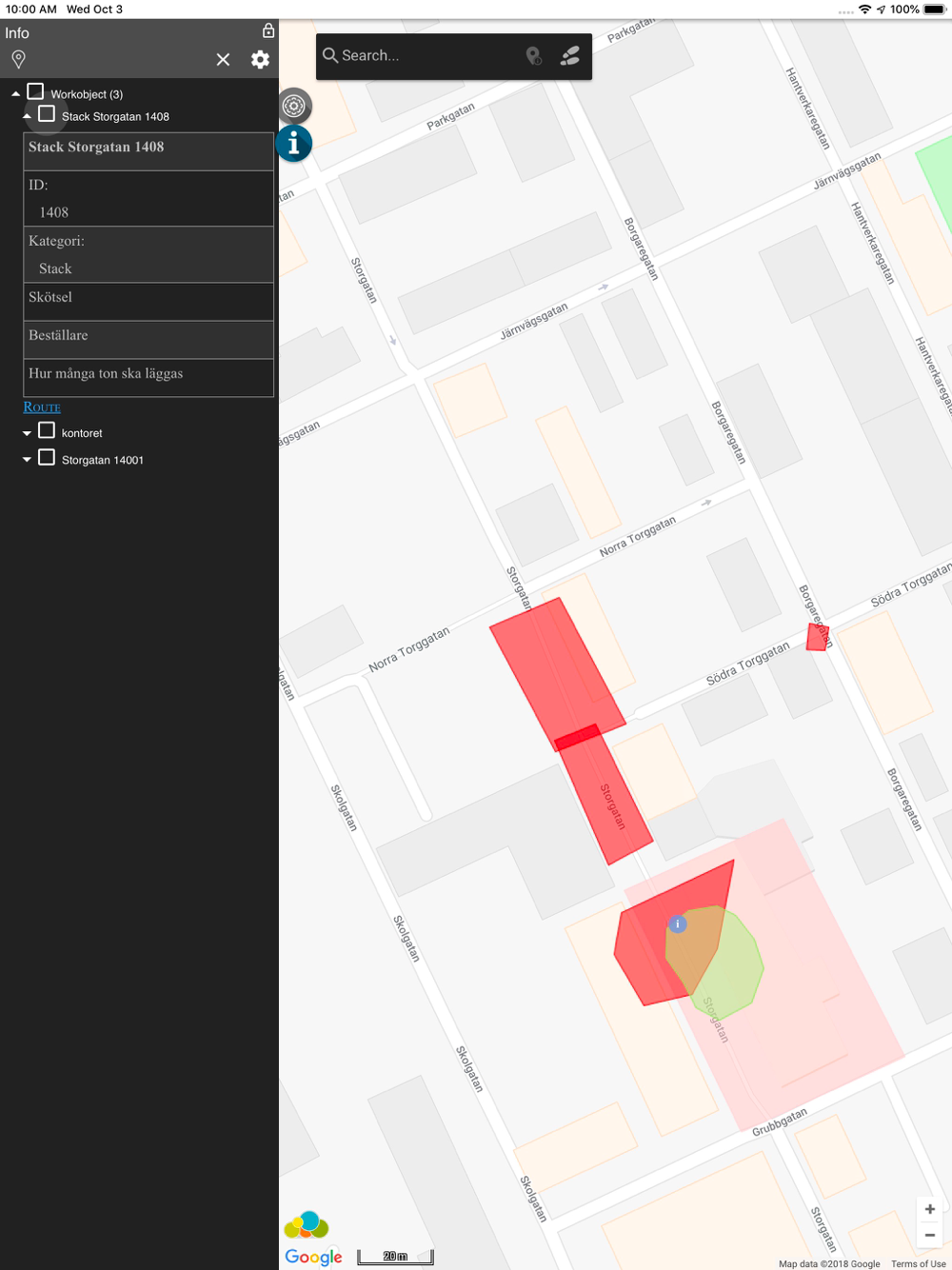
Task: Tap the Skötsel field row
Action: 149,302
